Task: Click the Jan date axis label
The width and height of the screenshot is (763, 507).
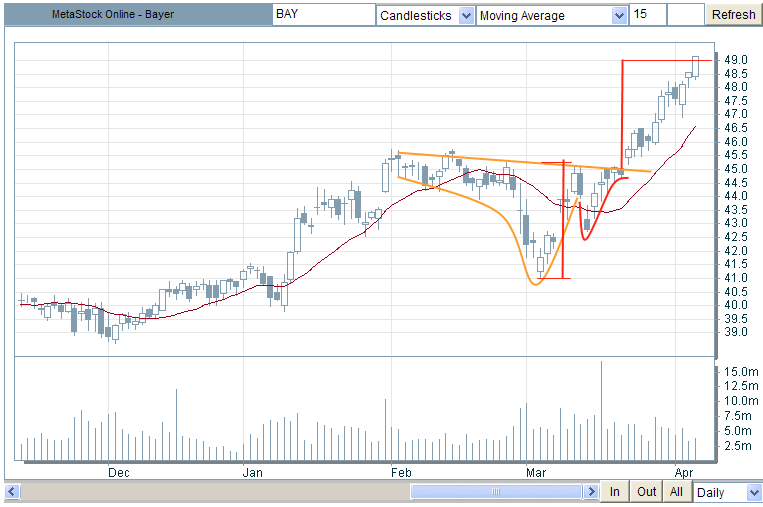Action: [x=253, y=472]
